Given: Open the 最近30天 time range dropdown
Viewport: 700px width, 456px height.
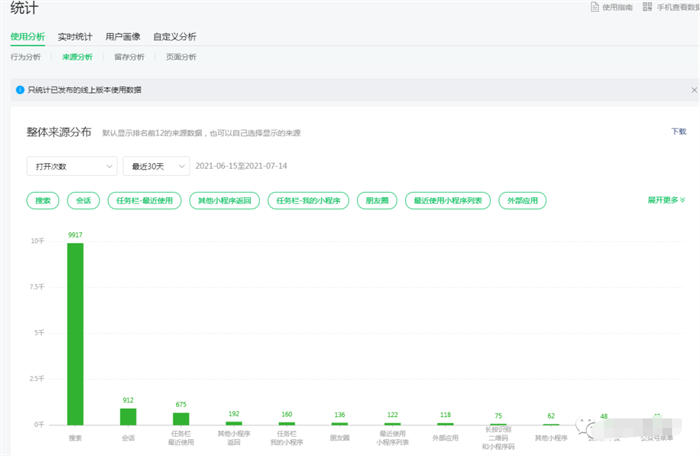Looking at the screenshot, I should point(155,166).
